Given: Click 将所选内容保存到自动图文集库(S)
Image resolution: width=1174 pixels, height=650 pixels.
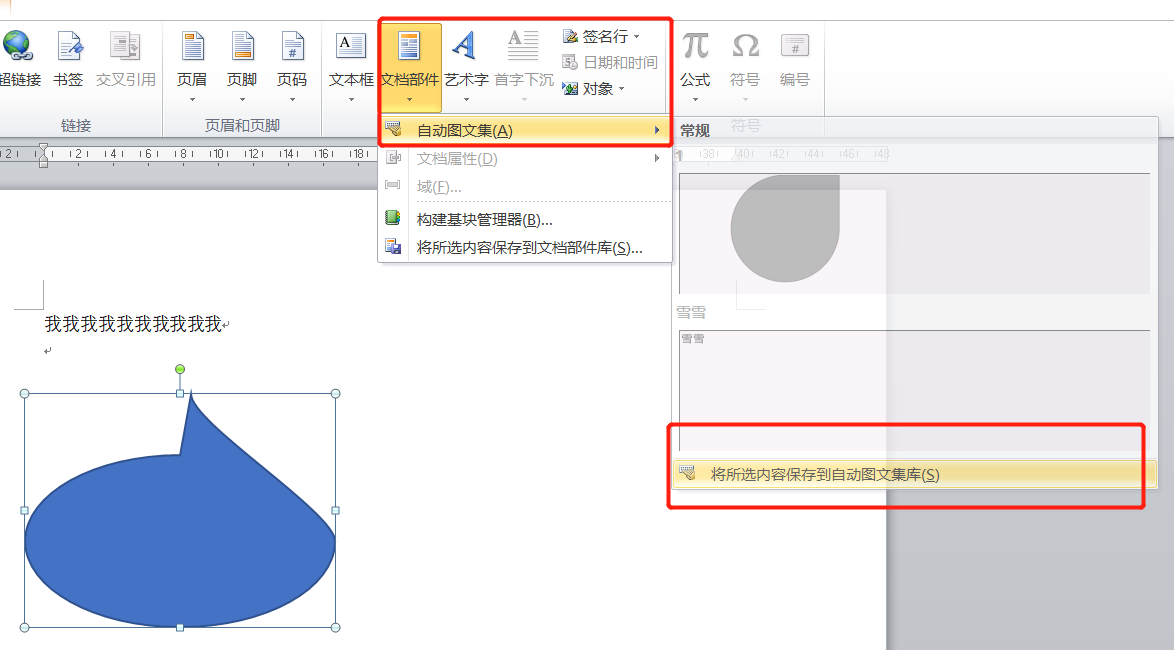Looking at the screenshot, I should tap(824, 474).
